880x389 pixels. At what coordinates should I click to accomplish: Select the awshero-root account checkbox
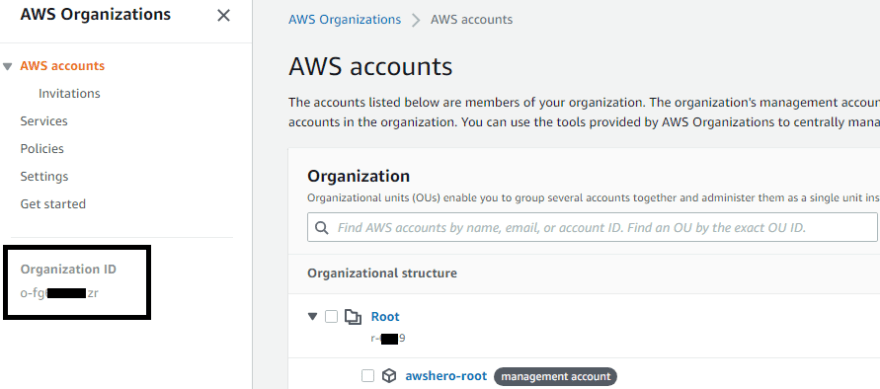tap(368, 376)
